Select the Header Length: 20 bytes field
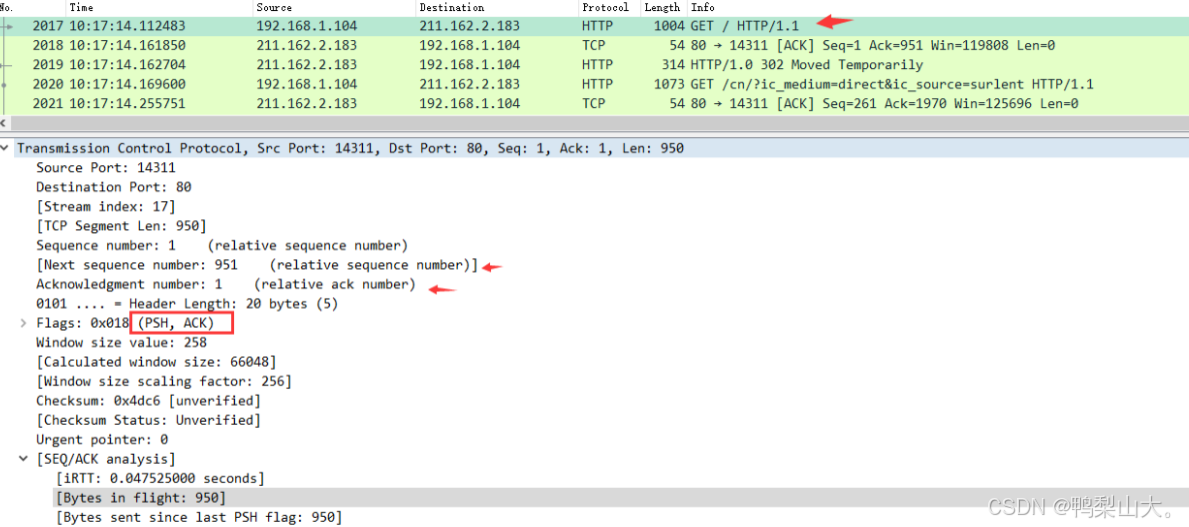 click(187, 304)
